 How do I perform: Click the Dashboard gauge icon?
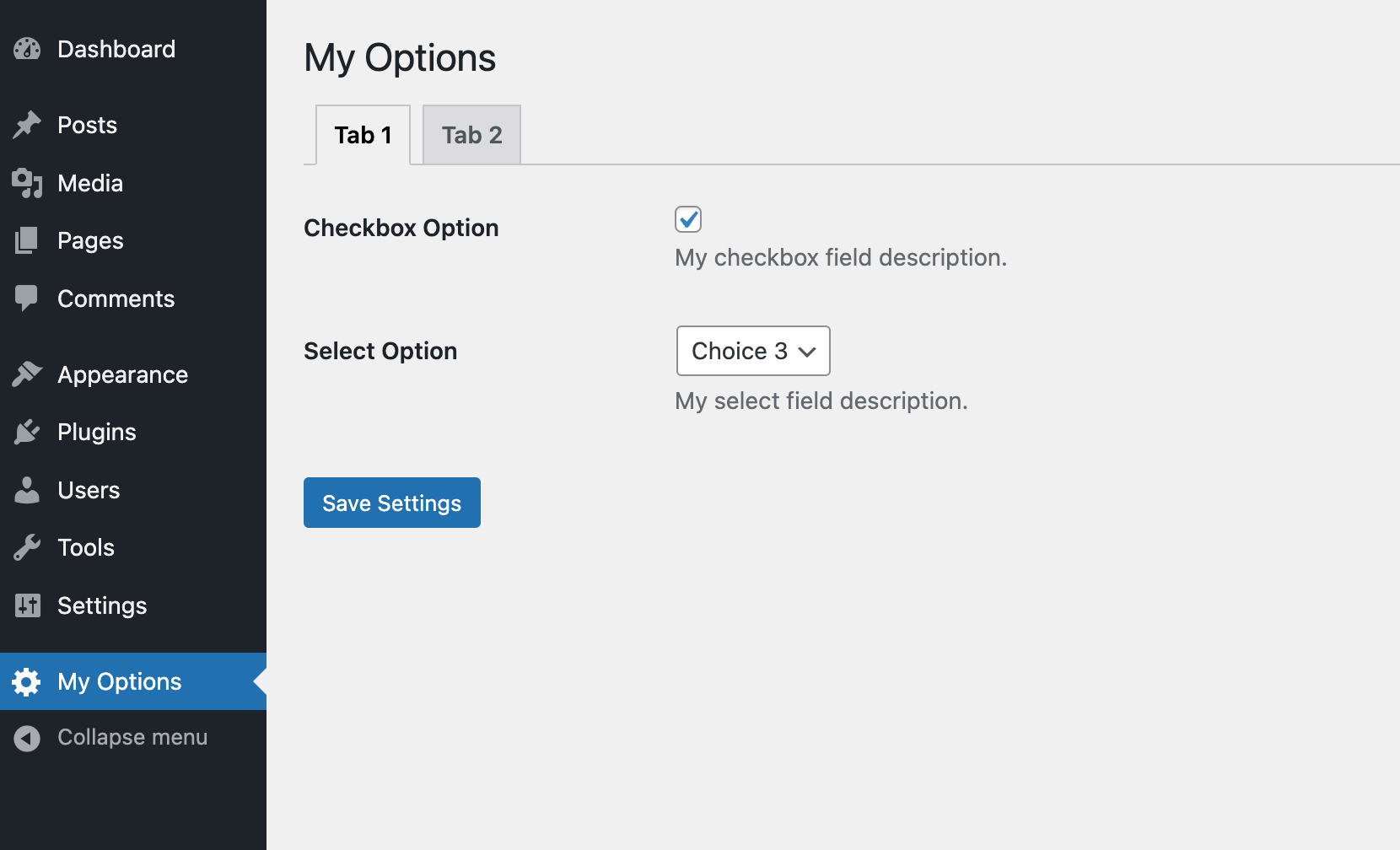(x=27, y=49)
